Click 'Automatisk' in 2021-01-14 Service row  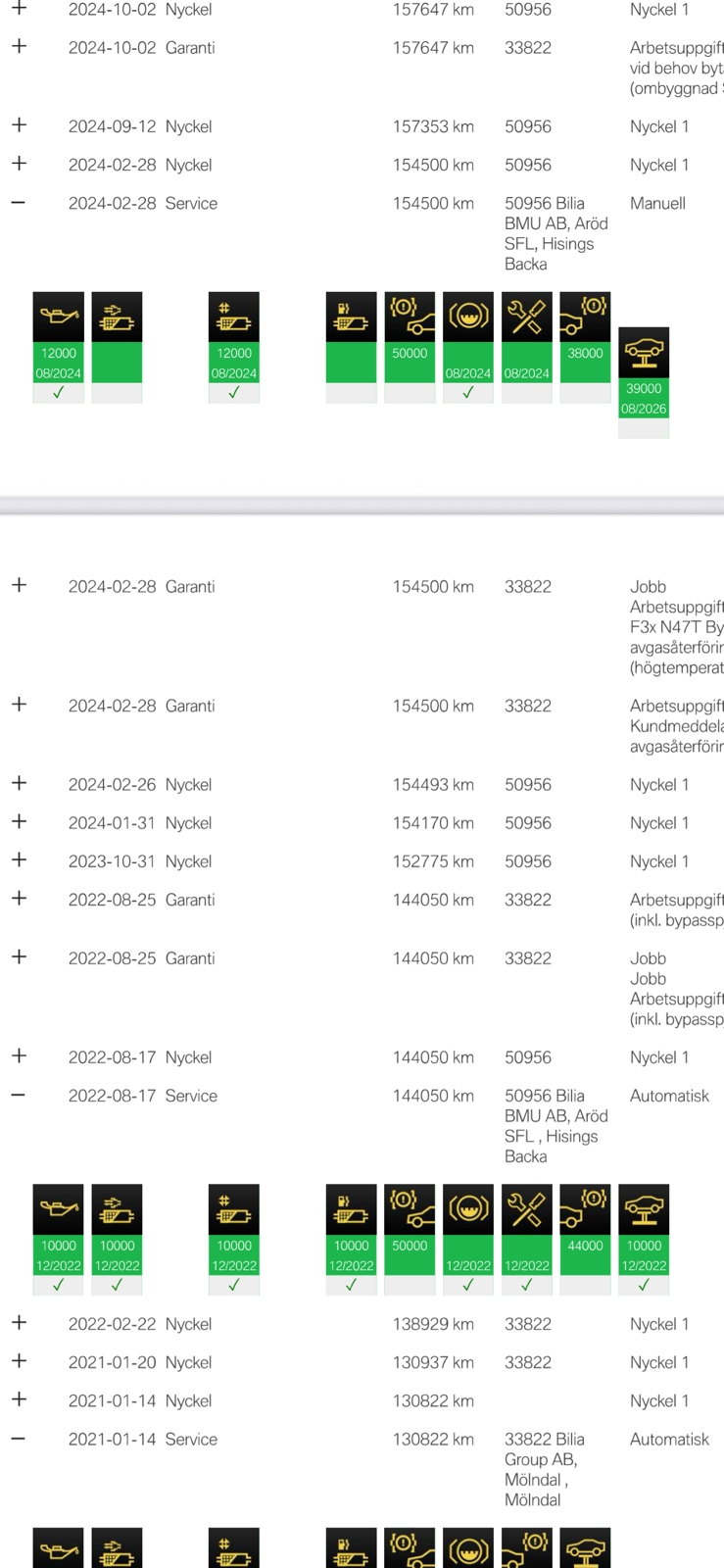tap(669, 1440)
